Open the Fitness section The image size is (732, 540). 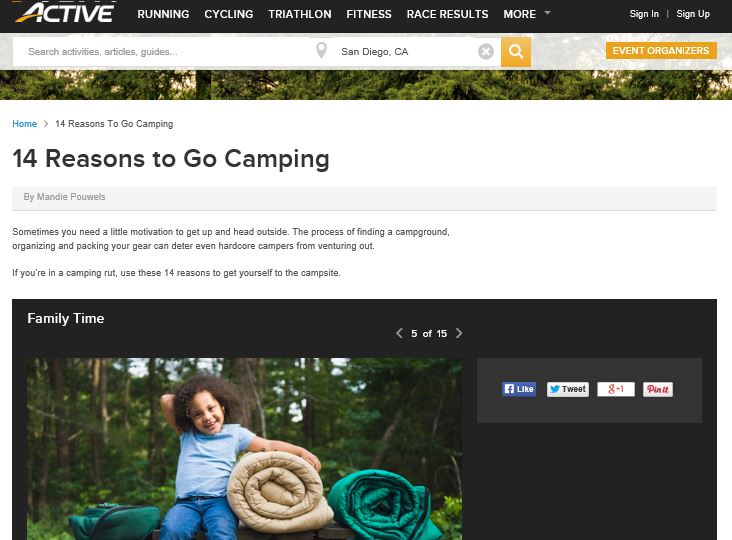click(x=369, y=14)
